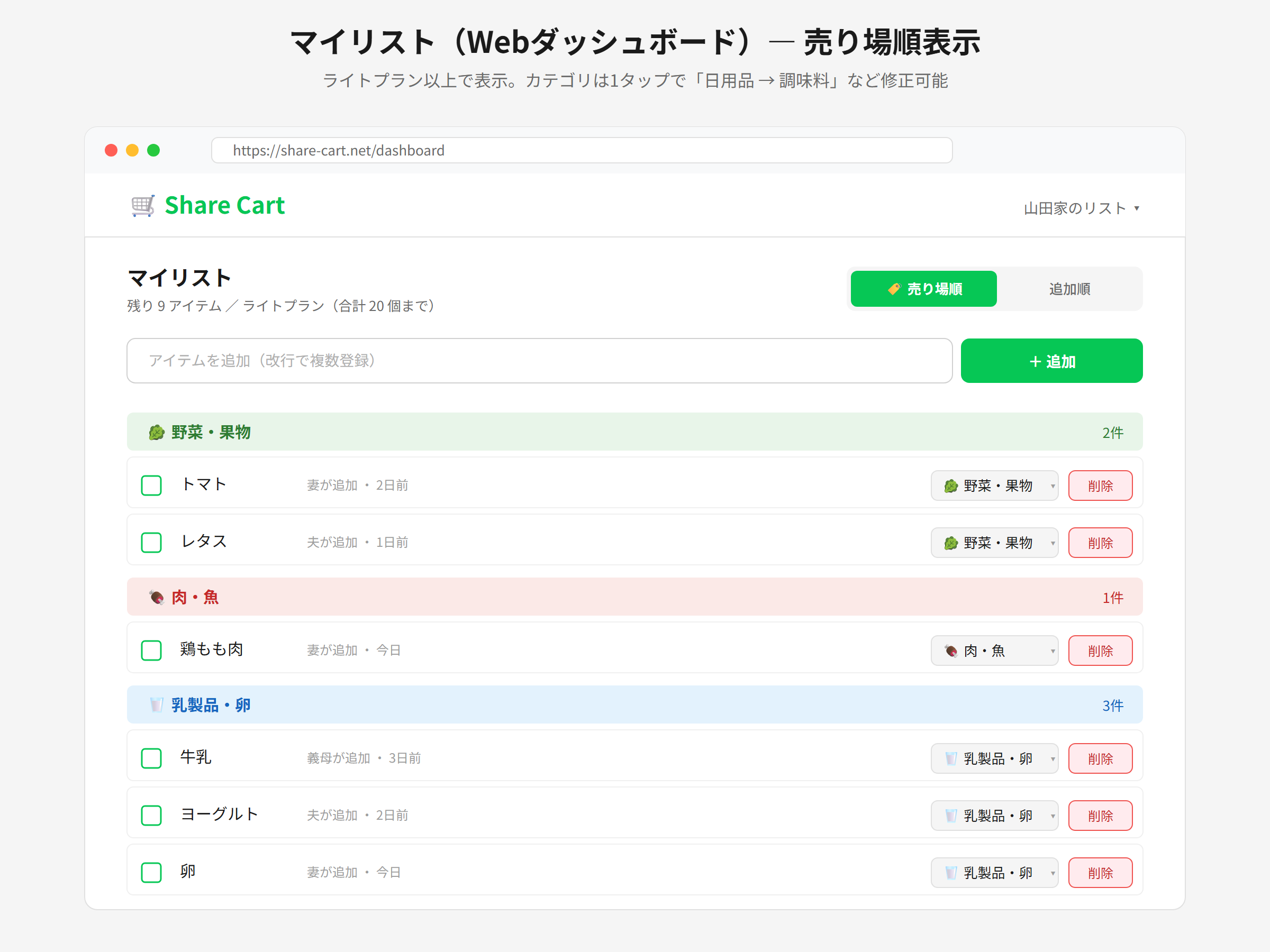Screen dimensions: 1270x952
Task: Click the 夫が追加・1日前 text
Action: pos(357,542)
